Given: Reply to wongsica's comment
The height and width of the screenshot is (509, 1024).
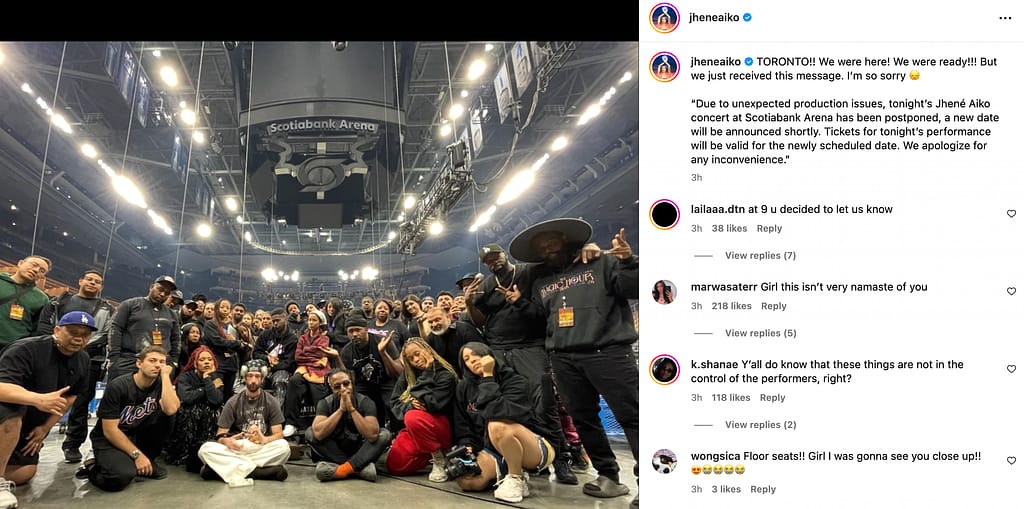Looking at the screenshot, I should point(763,489).
